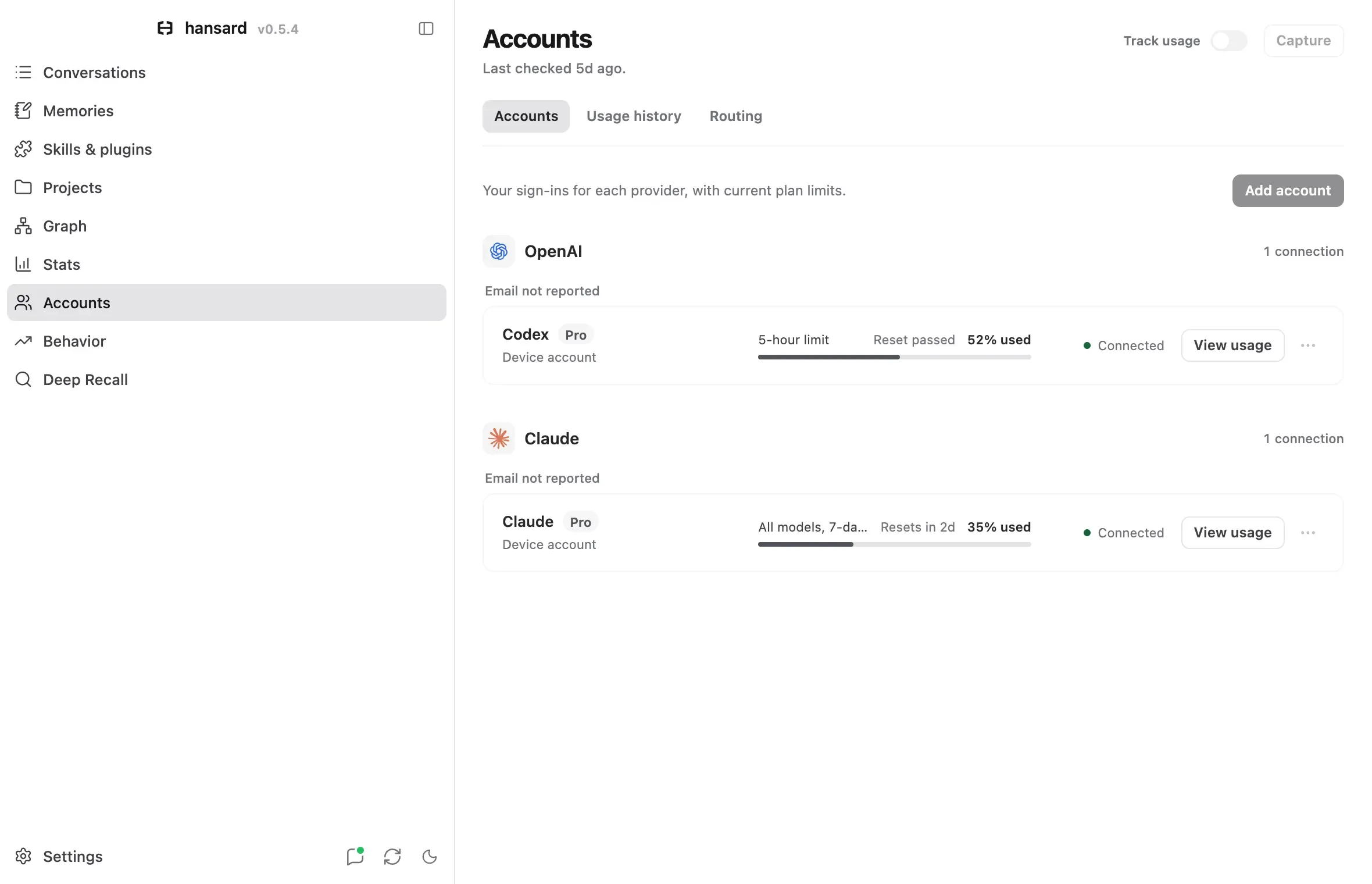Click the 35% used label

coord(999,527)
